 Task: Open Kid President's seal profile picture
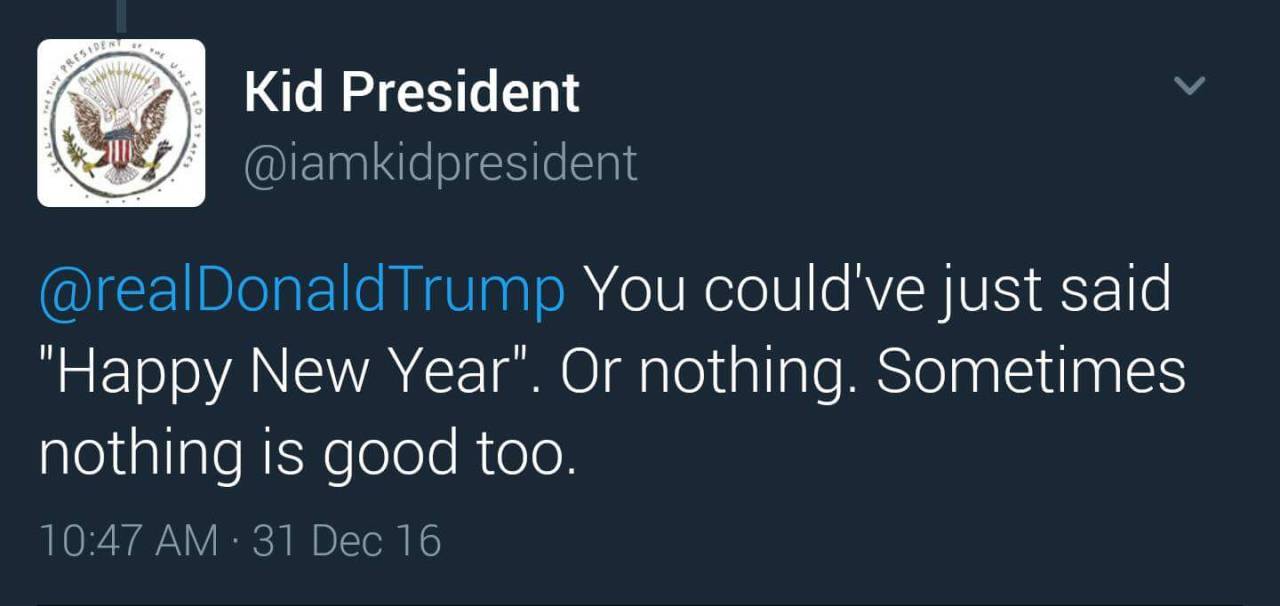click(121, 123)
